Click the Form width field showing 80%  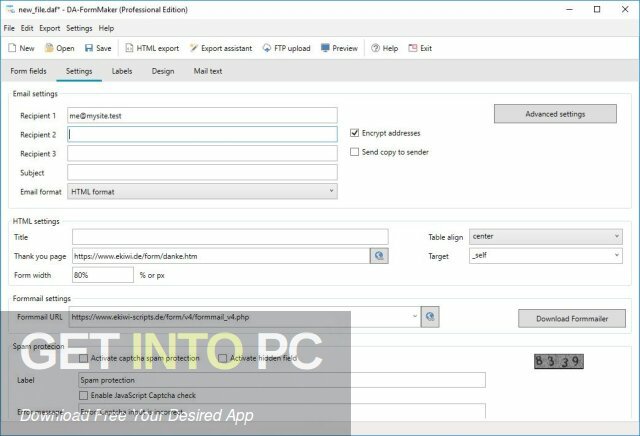[x=103, y=275]
